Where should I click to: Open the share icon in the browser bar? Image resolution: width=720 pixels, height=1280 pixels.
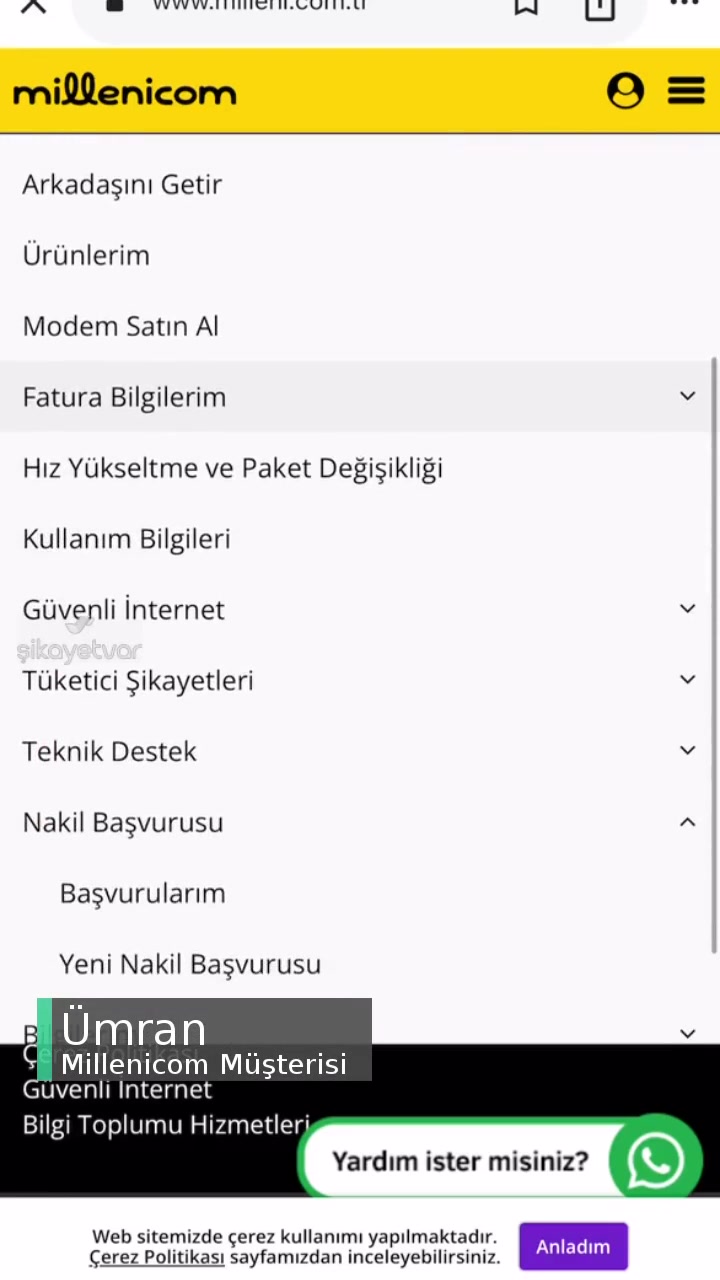pos(599,8)
